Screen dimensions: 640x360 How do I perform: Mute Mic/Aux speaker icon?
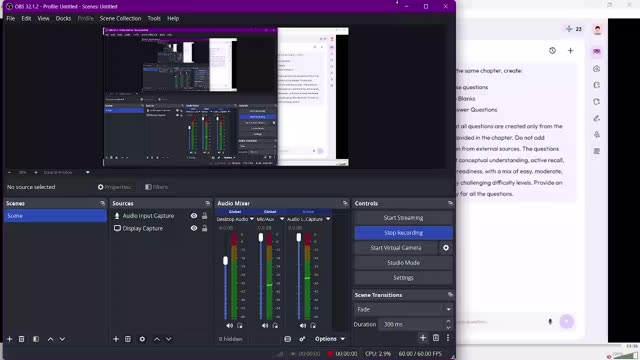265,326
